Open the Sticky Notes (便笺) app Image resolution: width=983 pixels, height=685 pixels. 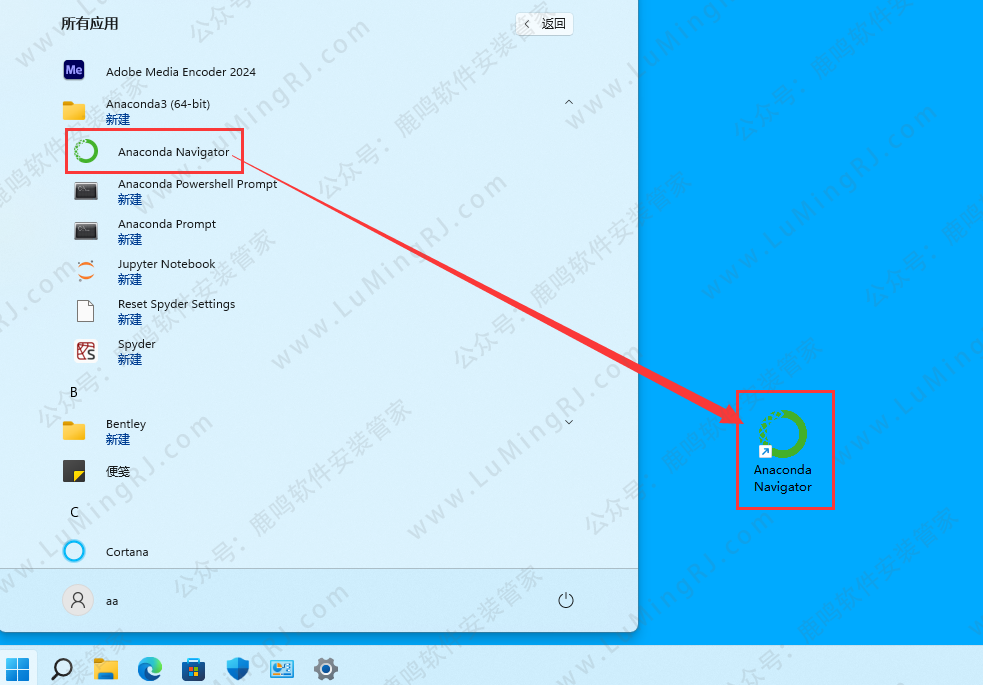pos(118,471)
